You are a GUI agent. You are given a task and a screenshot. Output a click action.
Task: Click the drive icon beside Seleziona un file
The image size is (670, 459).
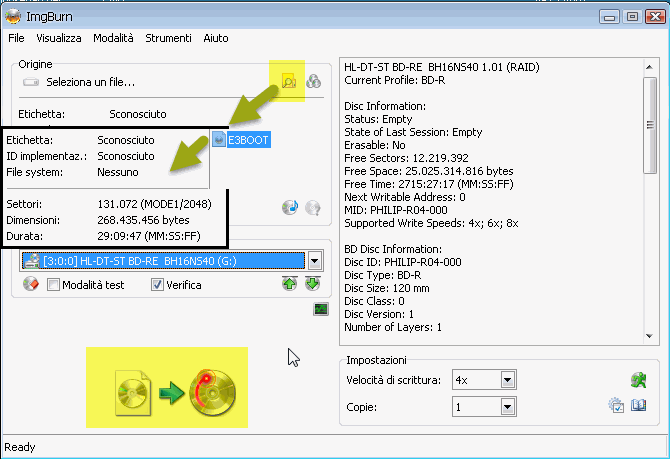(x=31, y=82)
